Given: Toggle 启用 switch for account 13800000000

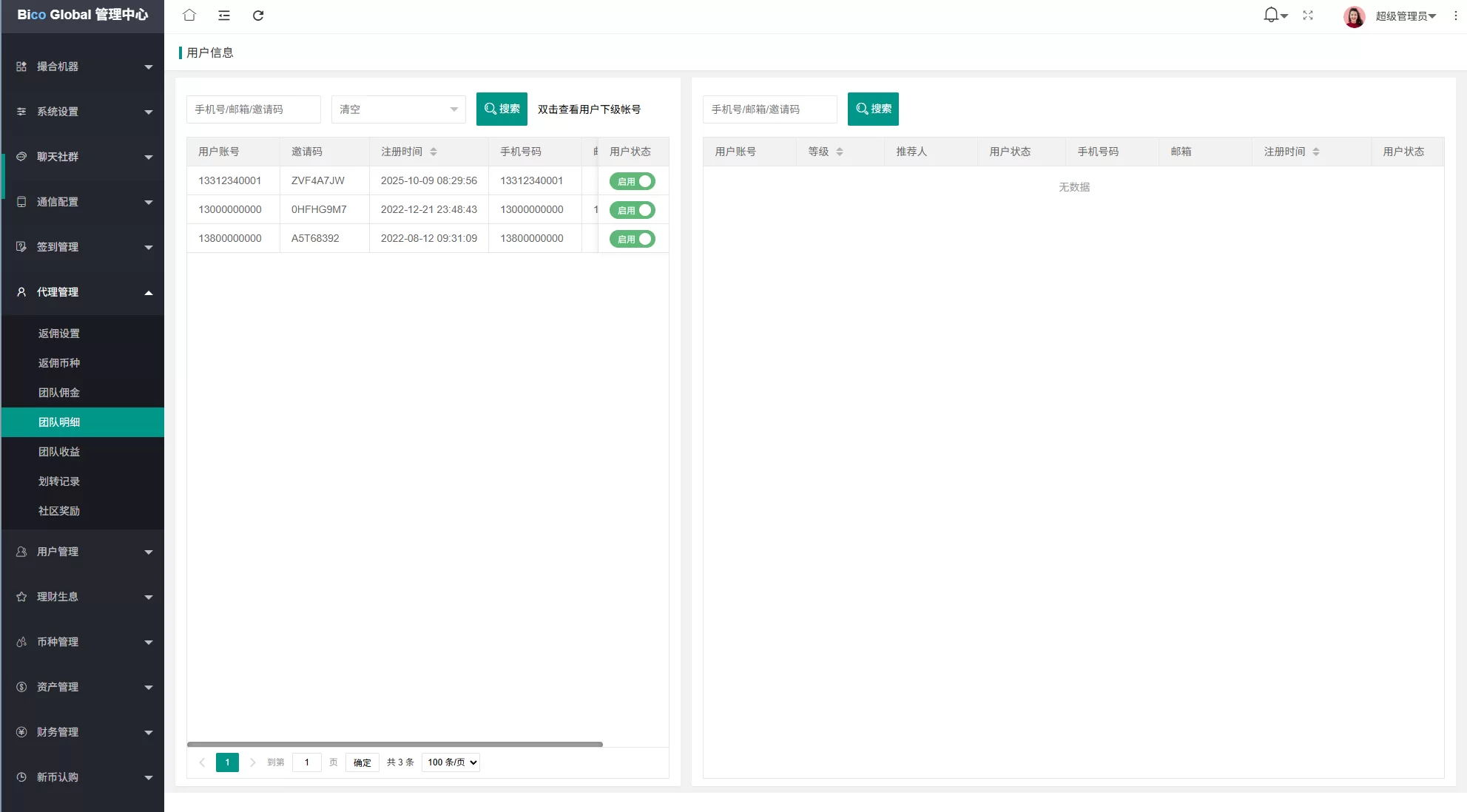Looking at the screenshot, I should pos(633,239).
